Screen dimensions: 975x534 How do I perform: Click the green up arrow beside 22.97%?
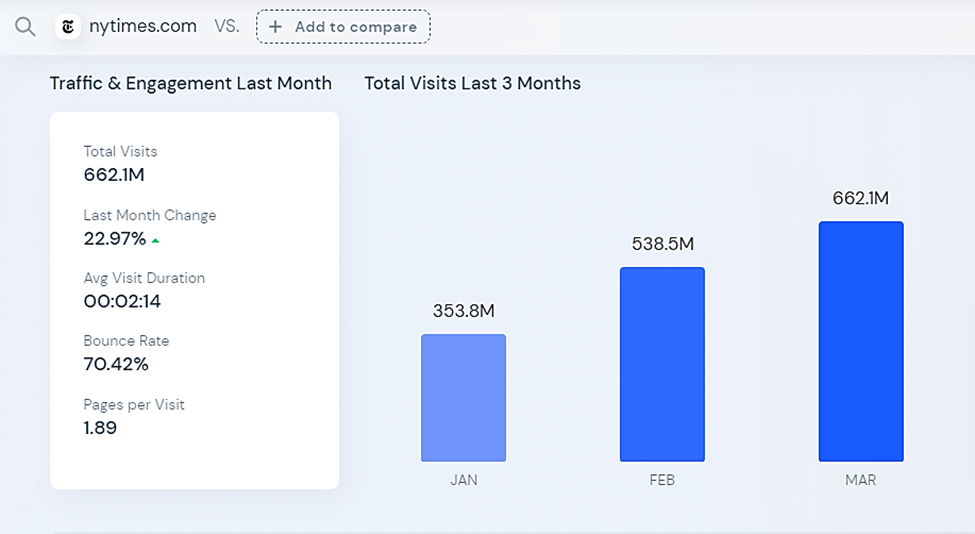(155, 241)
